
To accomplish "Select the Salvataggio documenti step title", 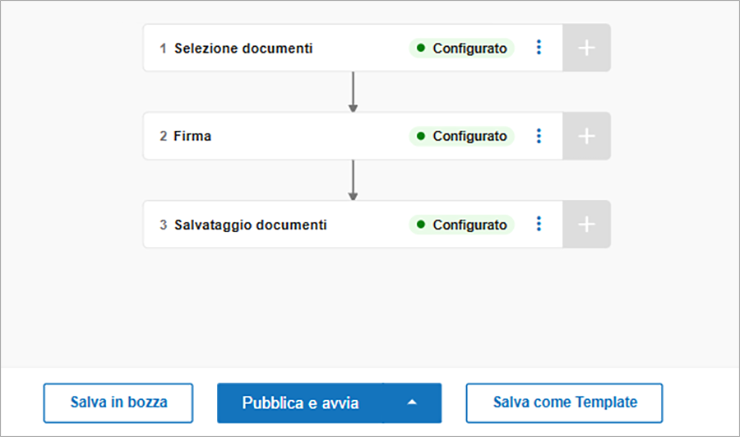I will pos(250,224).
